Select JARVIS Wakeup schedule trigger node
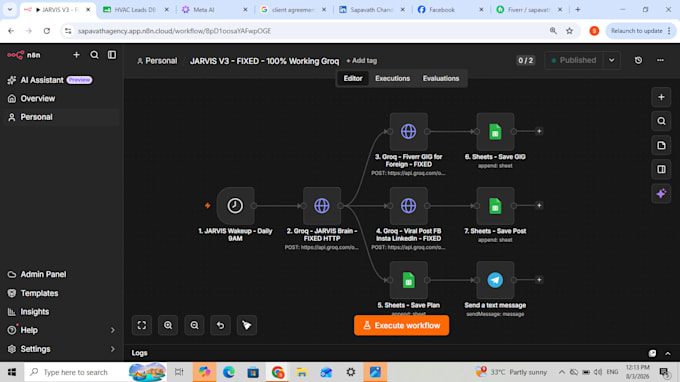The image size is (680, 382). (235, 206)
